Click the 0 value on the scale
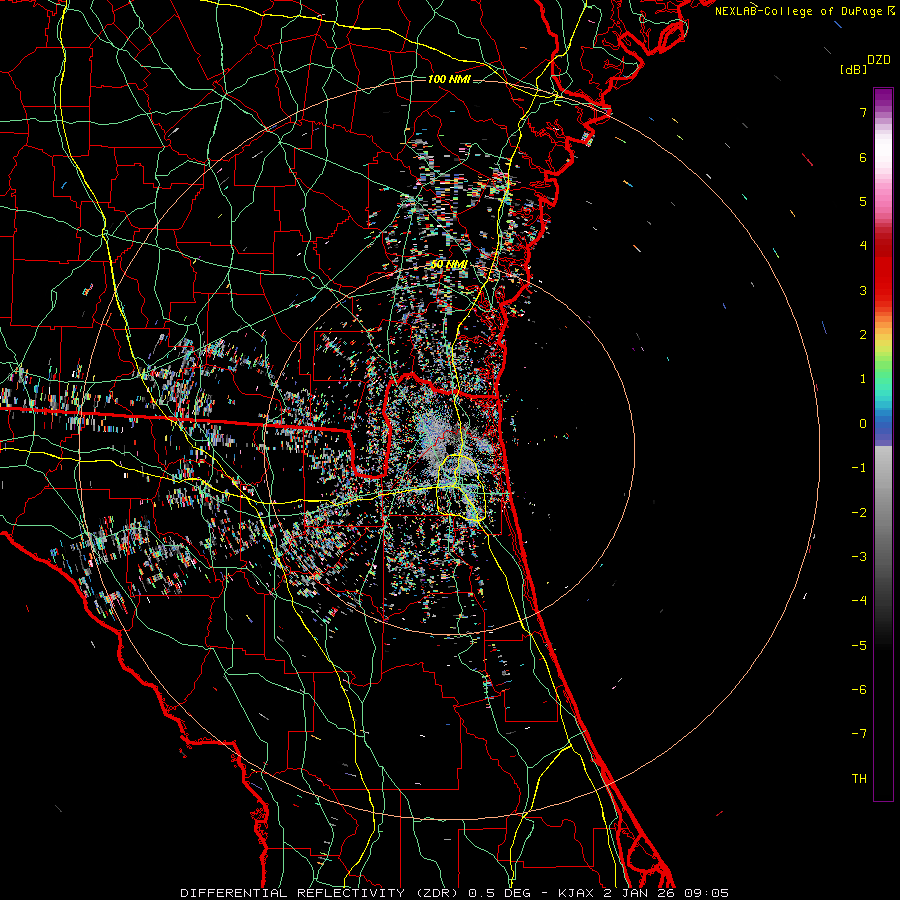The height and width of the screenshot is (900, 900). tap(861, 424)
